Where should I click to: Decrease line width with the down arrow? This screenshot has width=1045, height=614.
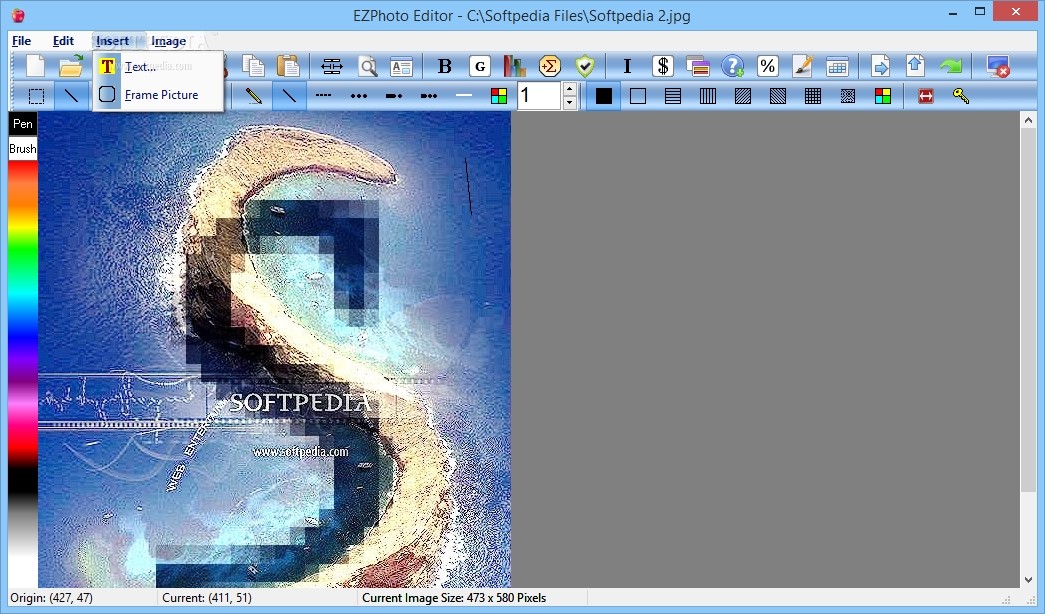(x=569, y=103)
